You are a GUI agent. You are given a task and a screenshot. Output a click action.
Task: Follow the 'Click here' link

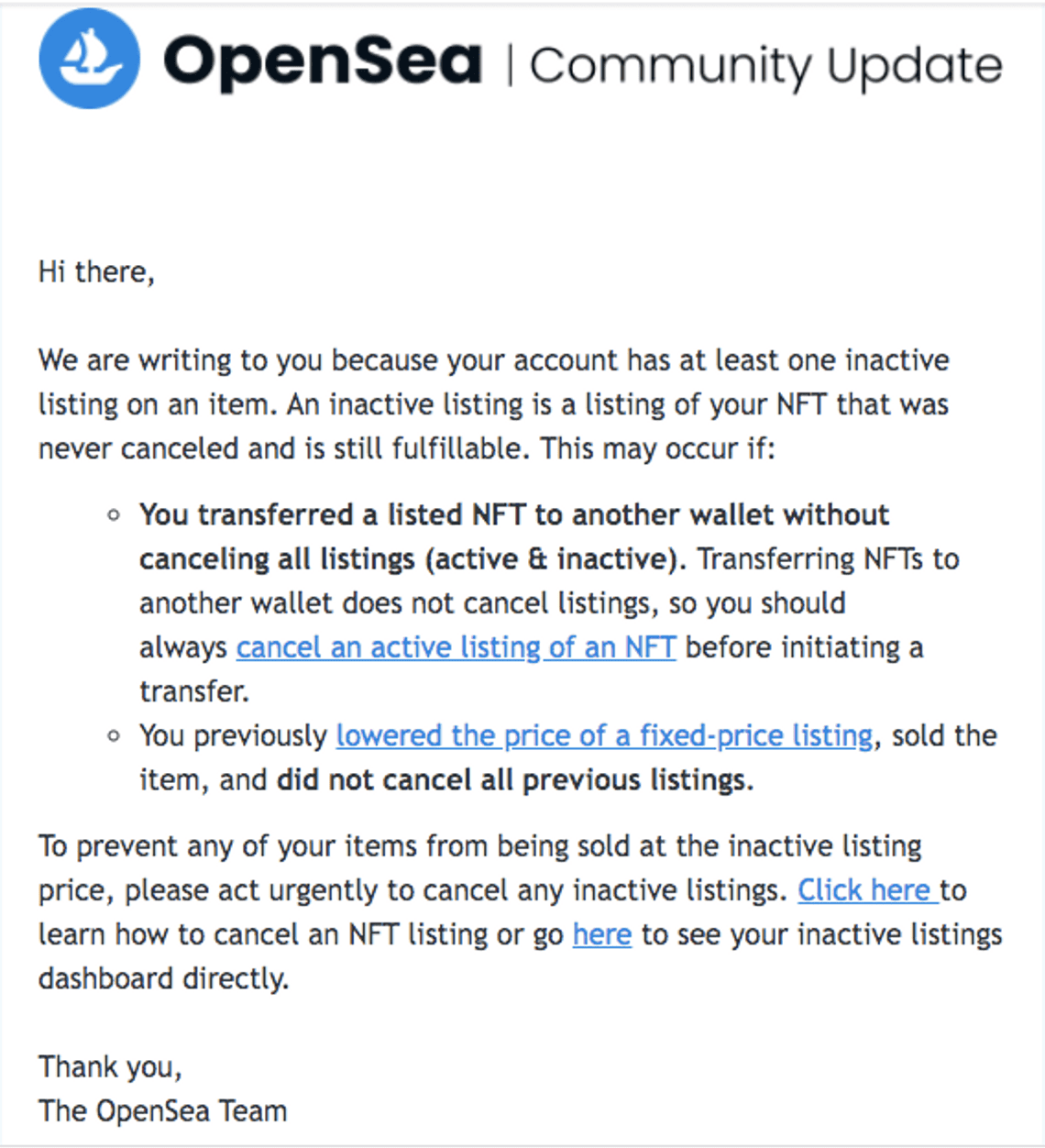[x=867, y=889]
